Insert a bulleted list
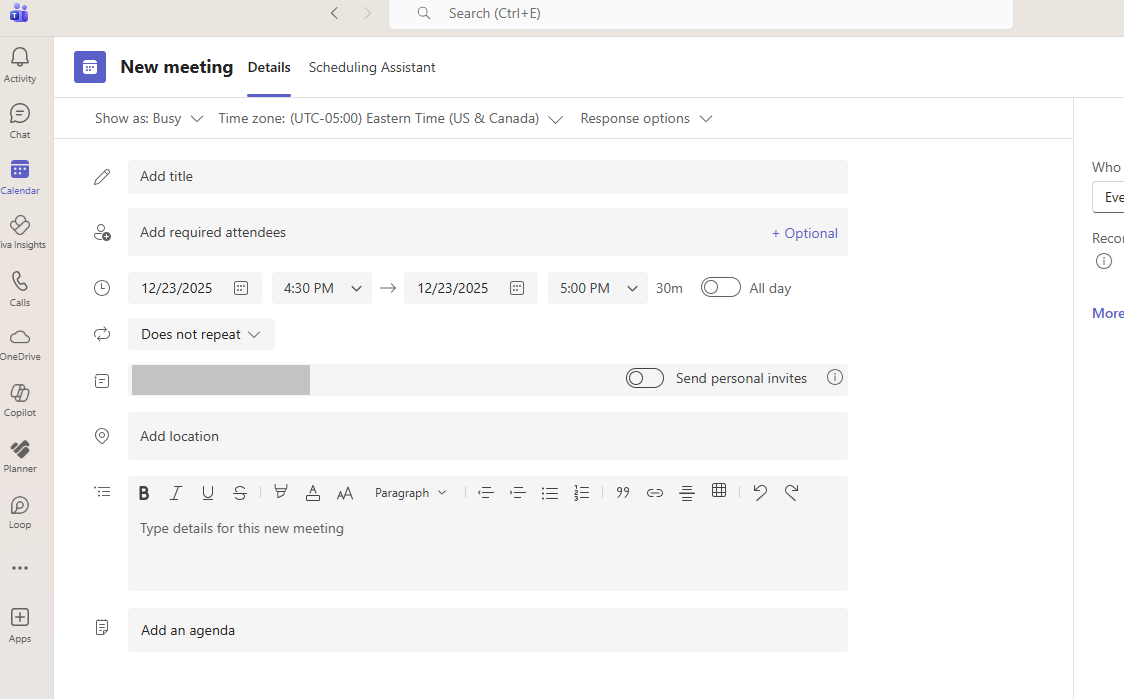This screenshot has width=1124, height=699. click(x=550, y=493)
